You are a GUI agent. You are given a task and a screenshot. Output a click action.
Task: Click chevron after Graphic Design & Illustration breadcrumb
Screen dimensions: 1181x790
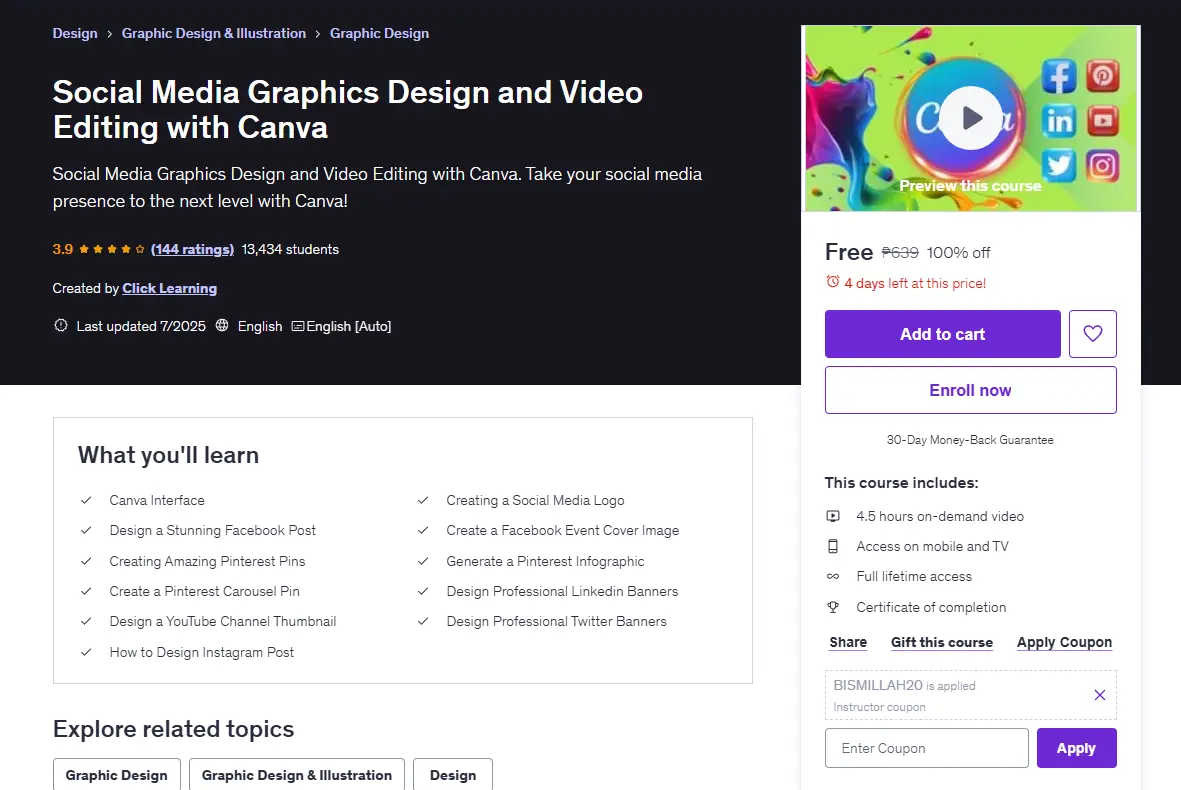pyautogui.click(x=318, y=34)
